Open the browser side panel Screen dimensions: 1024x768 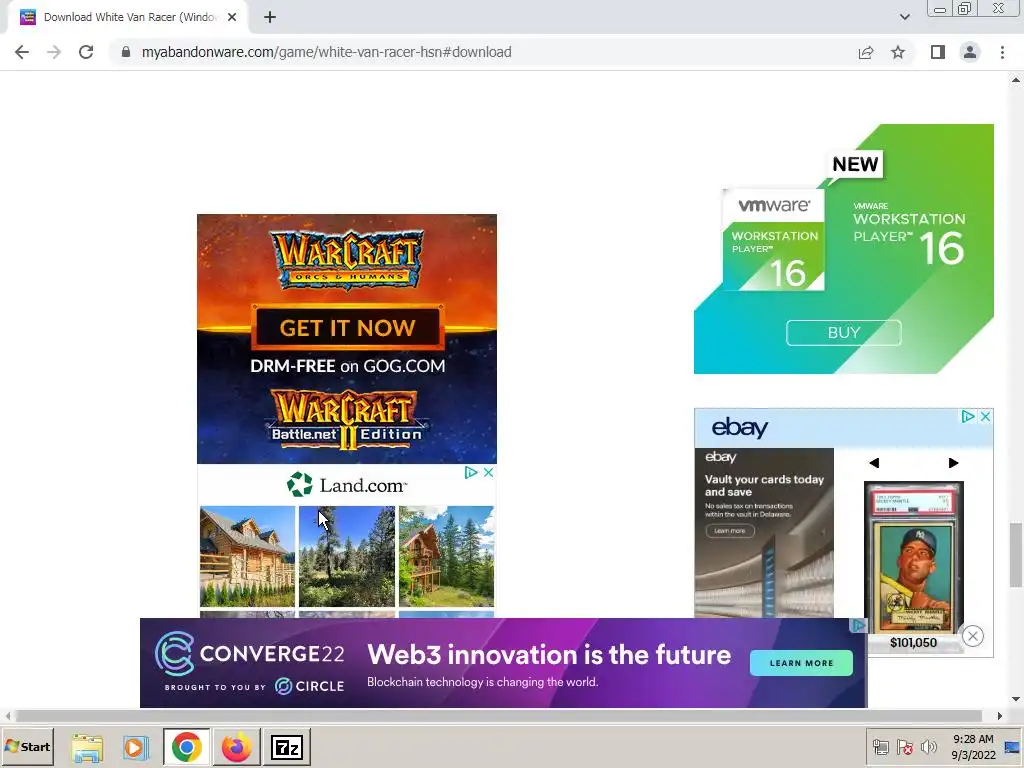(x=938, y=52)
